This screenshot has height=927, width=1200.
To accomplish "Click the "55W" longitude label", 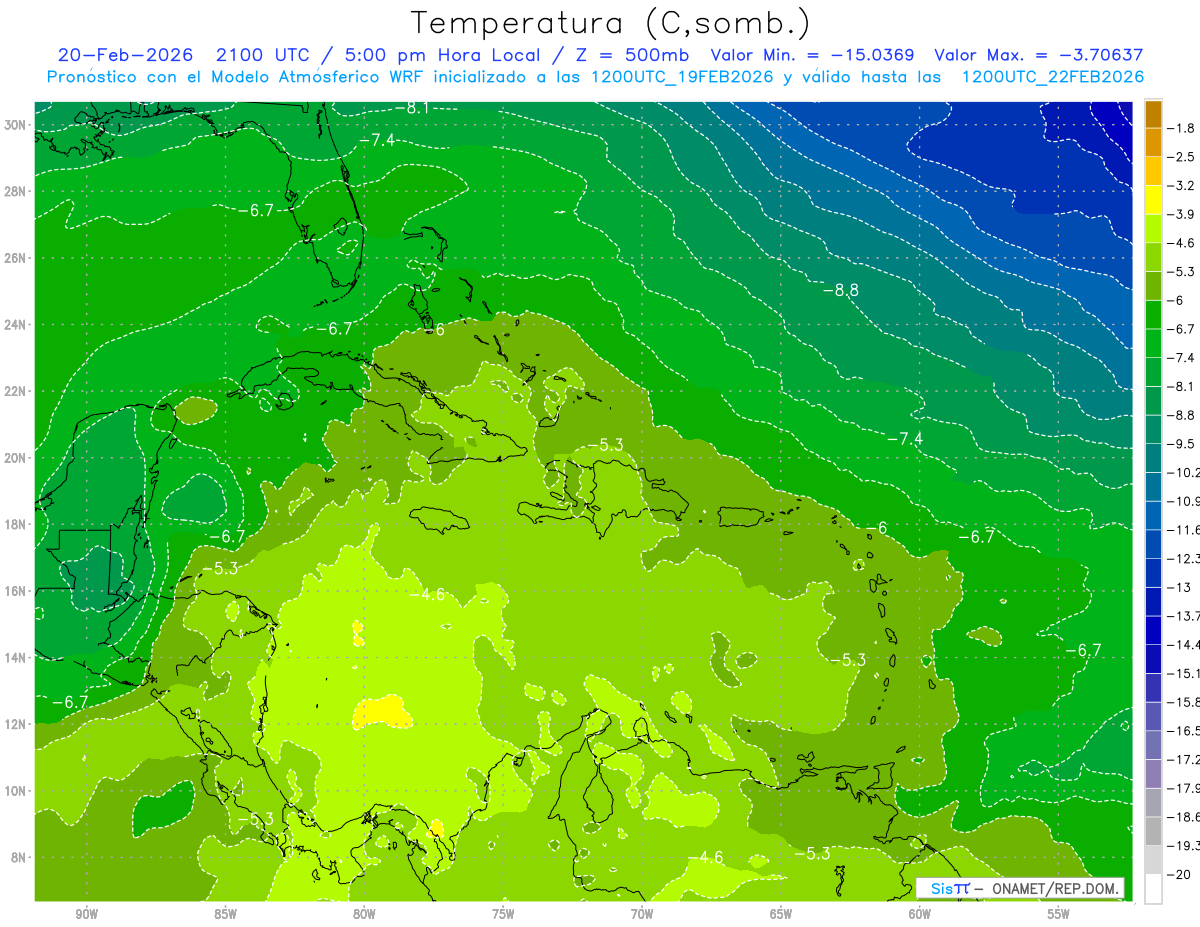I will [x=1059, y=914].
